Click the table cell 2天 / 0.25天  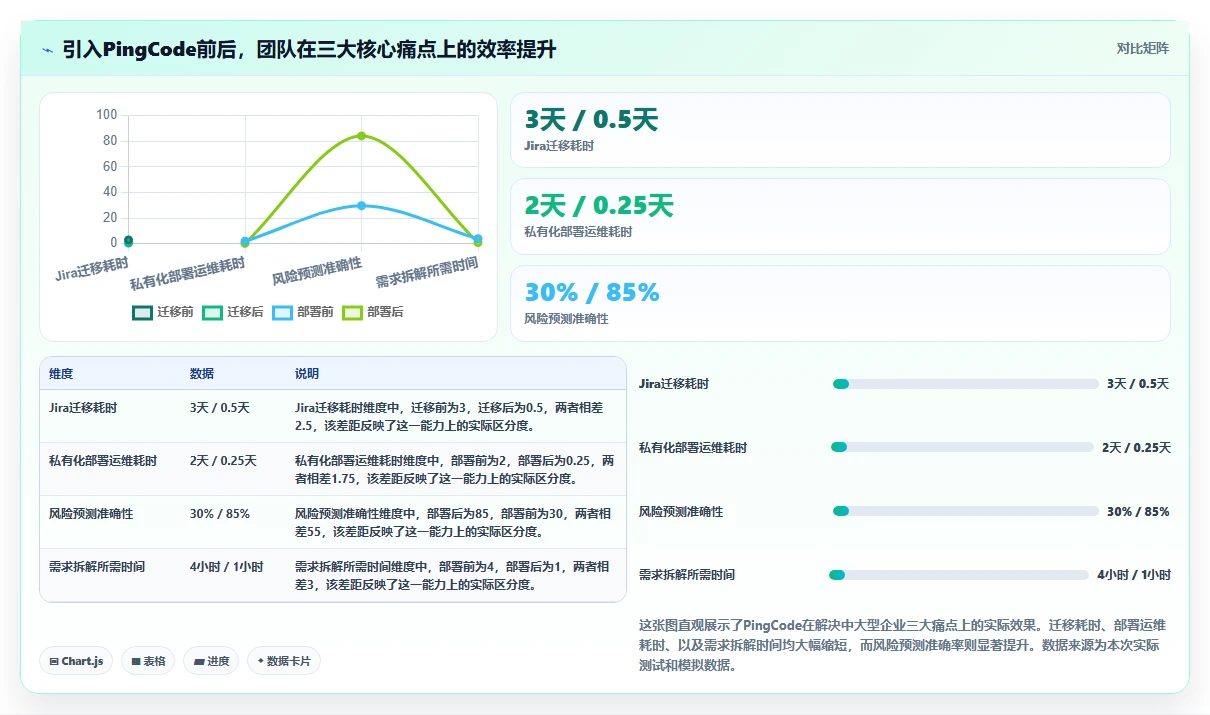223,461
